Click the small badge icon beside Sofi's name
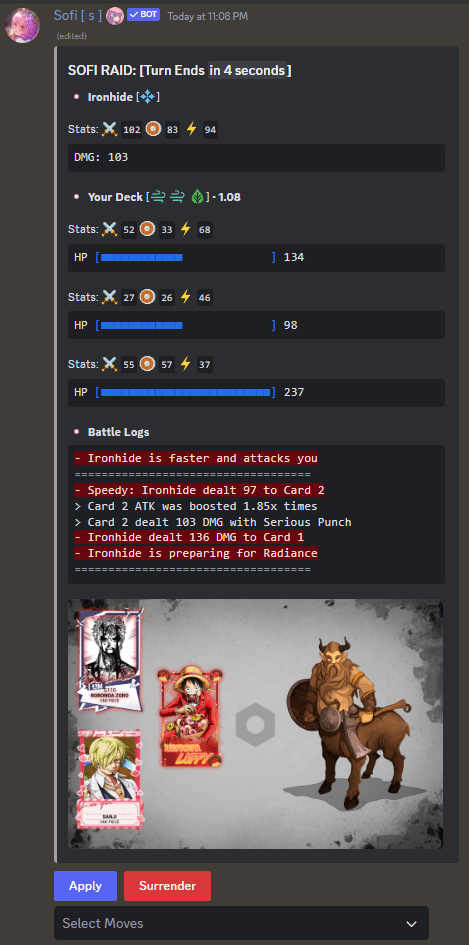The height and width of the screenshot is (945, 469). 115,16
